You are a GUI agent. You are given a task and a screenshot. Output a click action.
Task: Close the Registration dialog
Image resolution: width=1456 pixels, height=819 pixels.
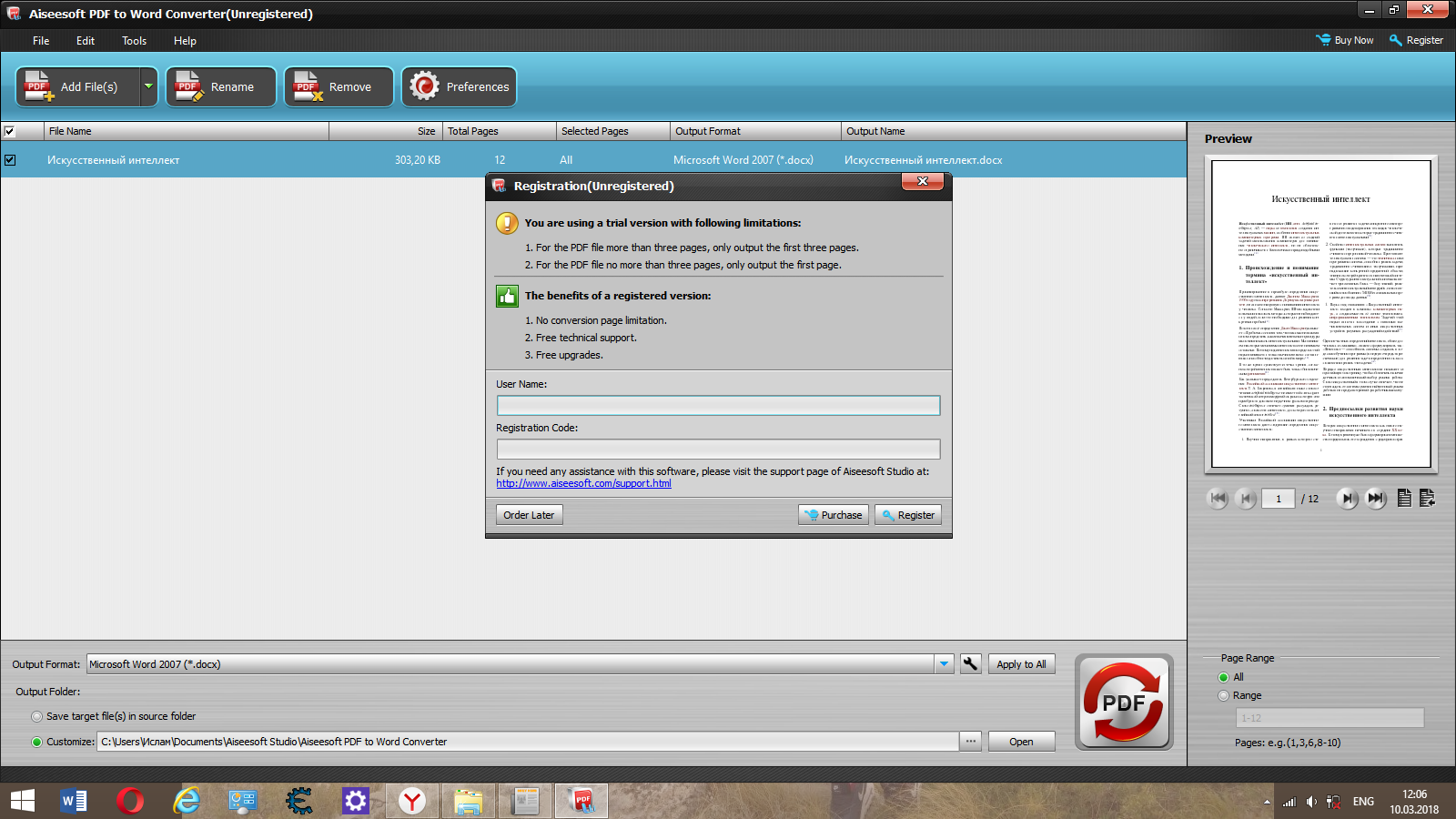(x=923, y=182)
